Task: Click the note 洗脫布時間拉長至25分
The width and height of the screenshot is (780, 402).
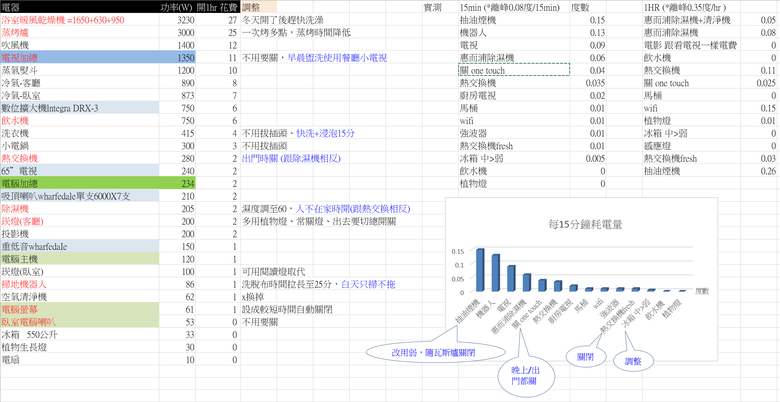Action: click(288, 284)
